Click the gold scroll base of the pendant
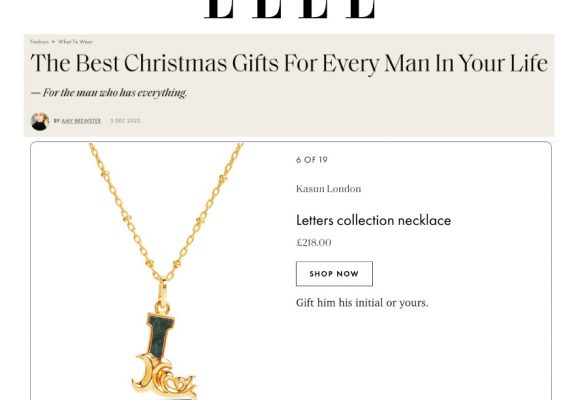The height and width of the screenshot is (400, 580). point(165,377)
